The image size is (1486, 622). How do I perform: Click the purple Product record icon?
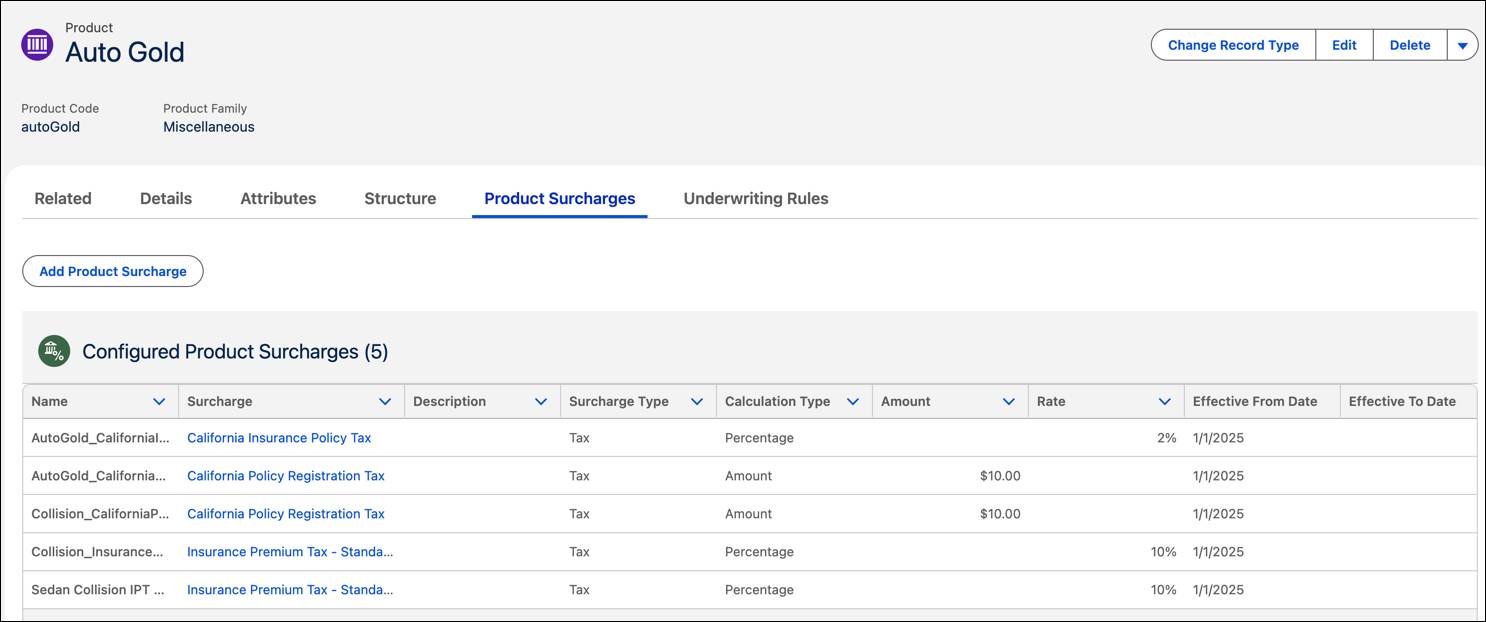[x=37, y=44]
